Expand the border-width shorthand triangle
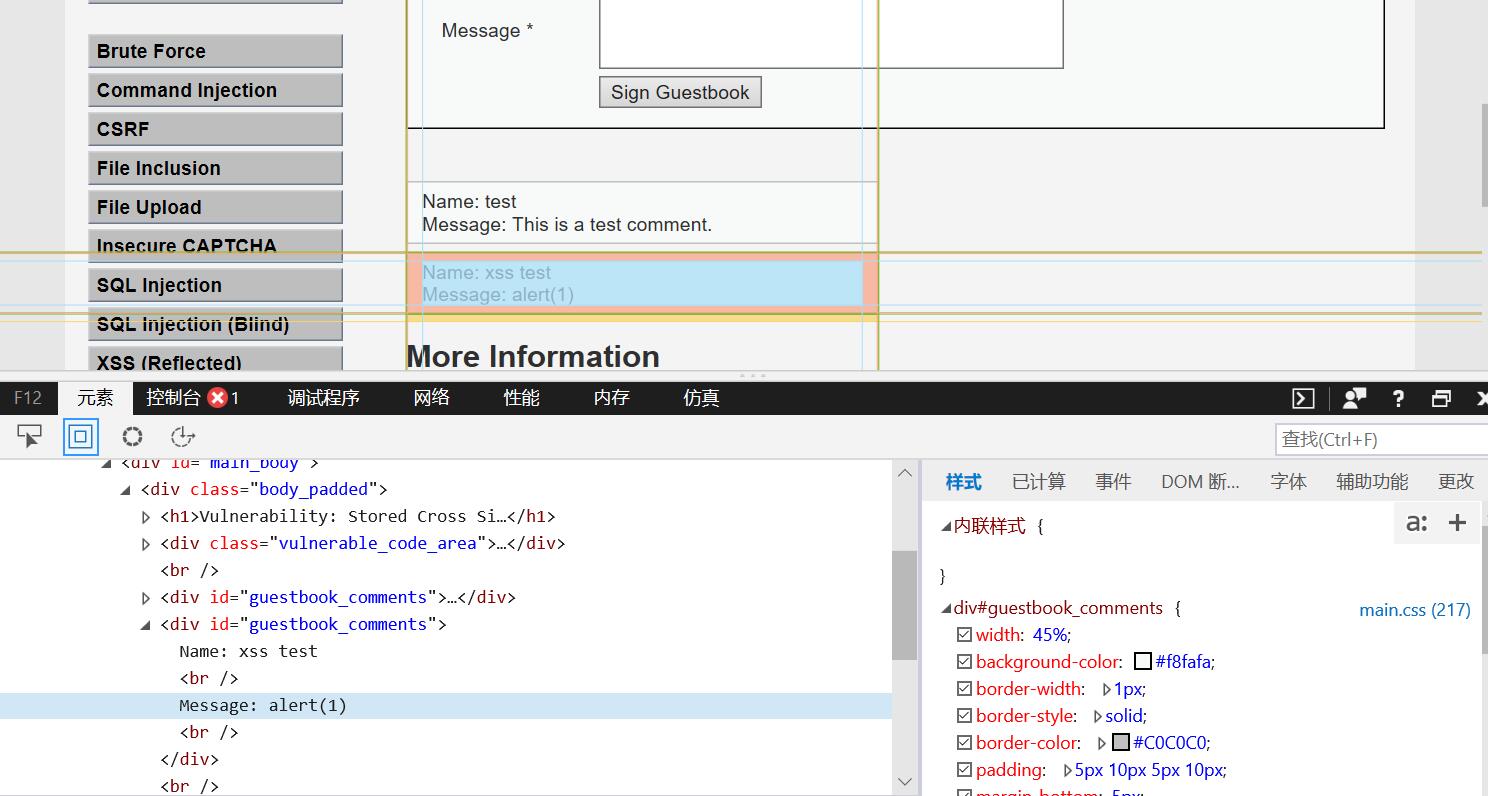 coord(1107,689)
